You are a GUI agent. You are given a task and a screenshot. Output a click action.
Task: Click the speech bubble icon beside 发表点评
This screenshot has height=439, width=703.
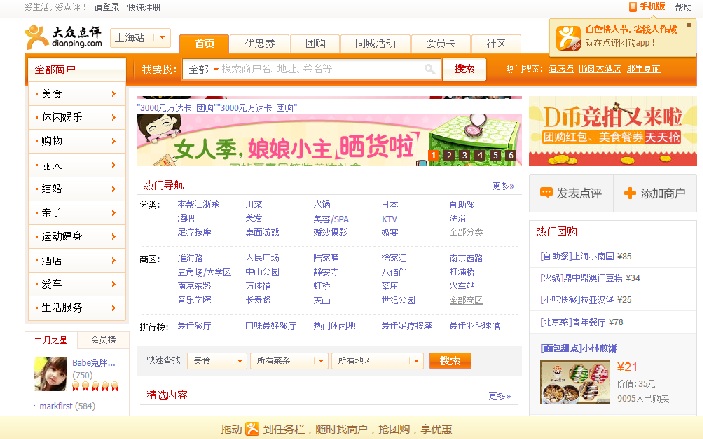(546, 193)
